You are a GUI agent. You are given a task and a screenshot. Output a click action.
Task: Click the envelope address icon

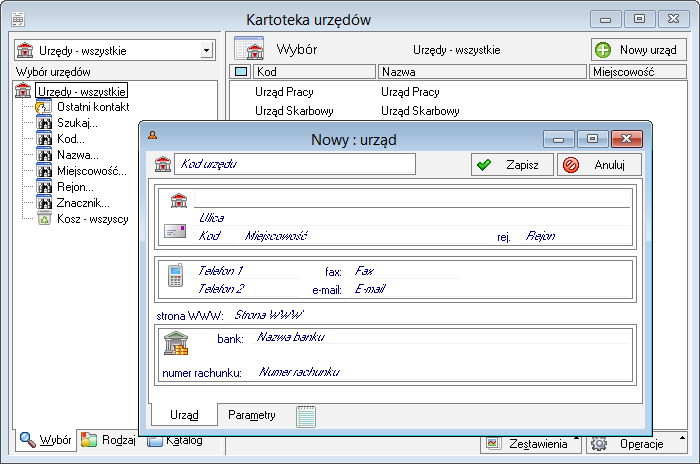[175, 231]
